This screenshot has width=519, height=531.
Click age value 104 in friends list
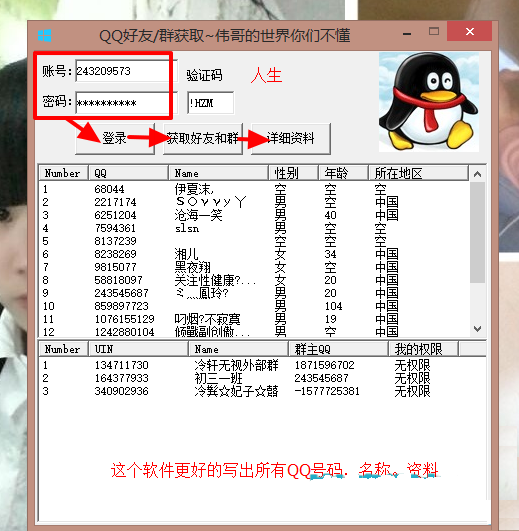coord(333,306)
